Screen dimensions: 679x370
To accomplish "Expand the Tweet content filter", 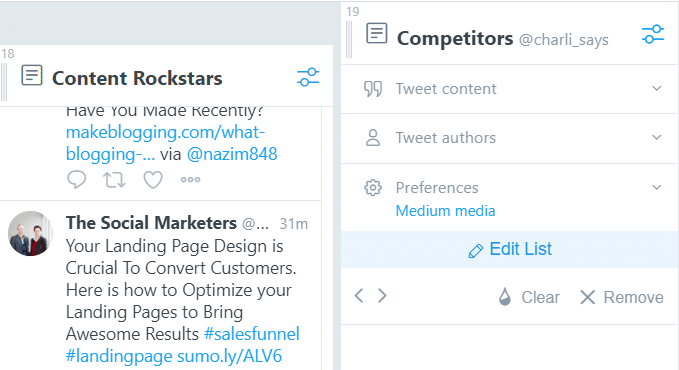I will [510, 89].
